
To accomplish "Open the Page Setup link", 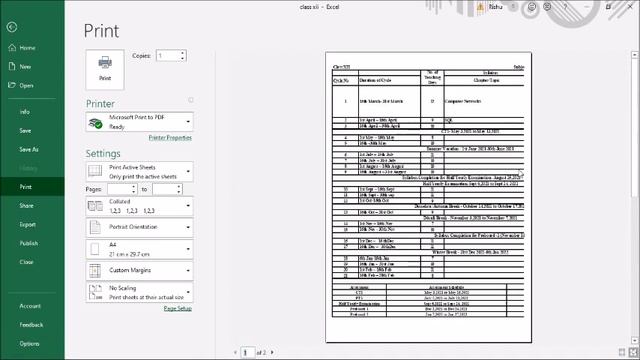I will [x=178, y=309].
